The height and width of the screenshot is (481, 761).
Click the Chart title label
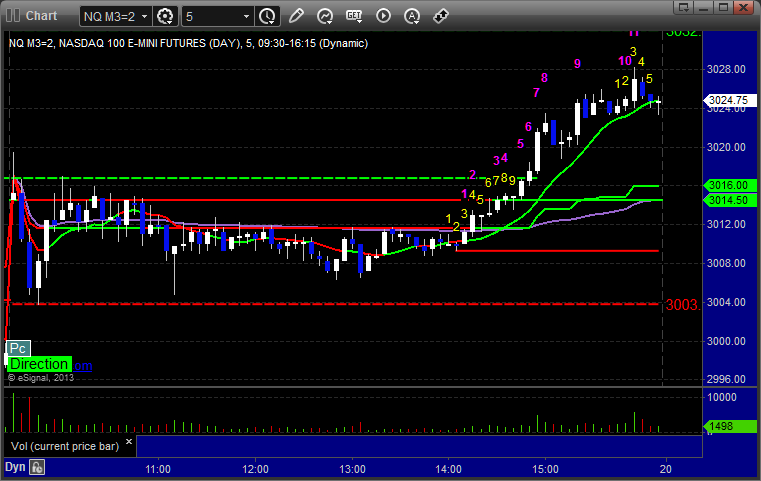(41, 16)
